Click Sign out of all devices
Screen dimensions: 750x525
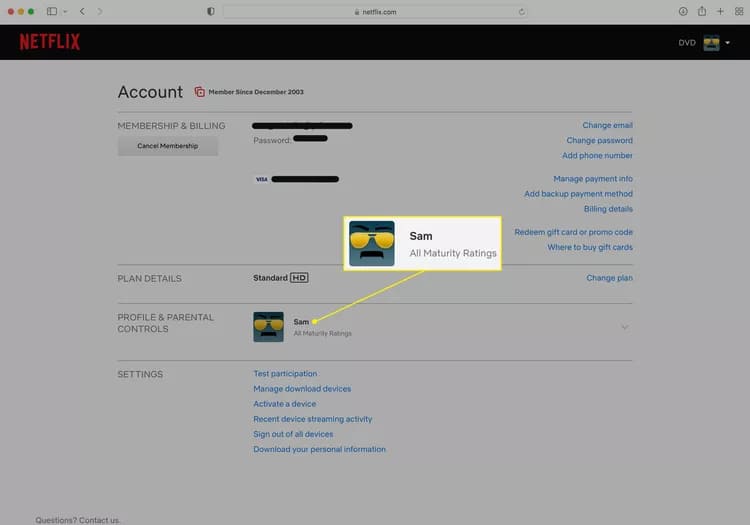pos(293,434)
